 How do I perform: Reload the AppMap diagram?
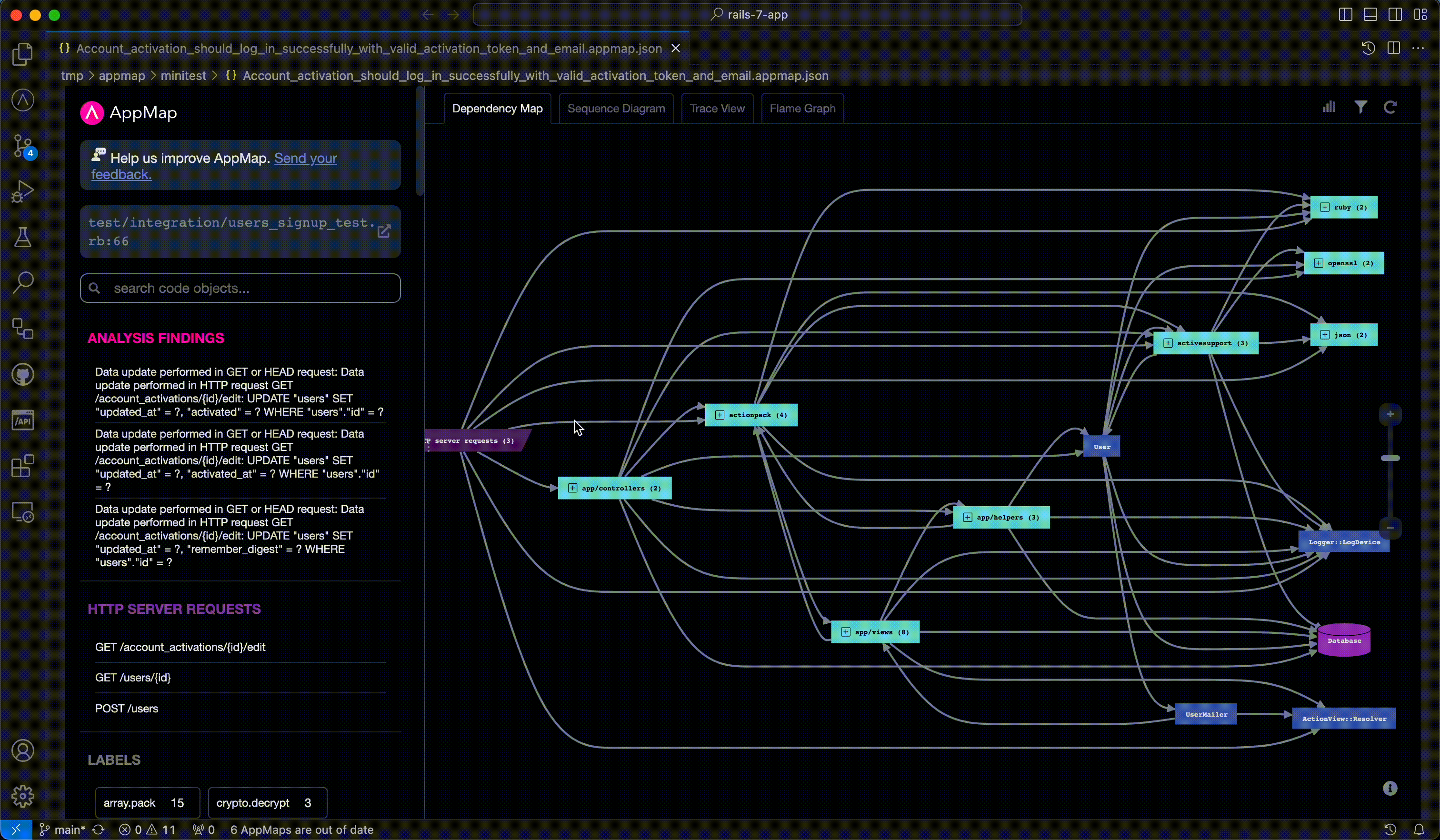tap(1390, 107)
